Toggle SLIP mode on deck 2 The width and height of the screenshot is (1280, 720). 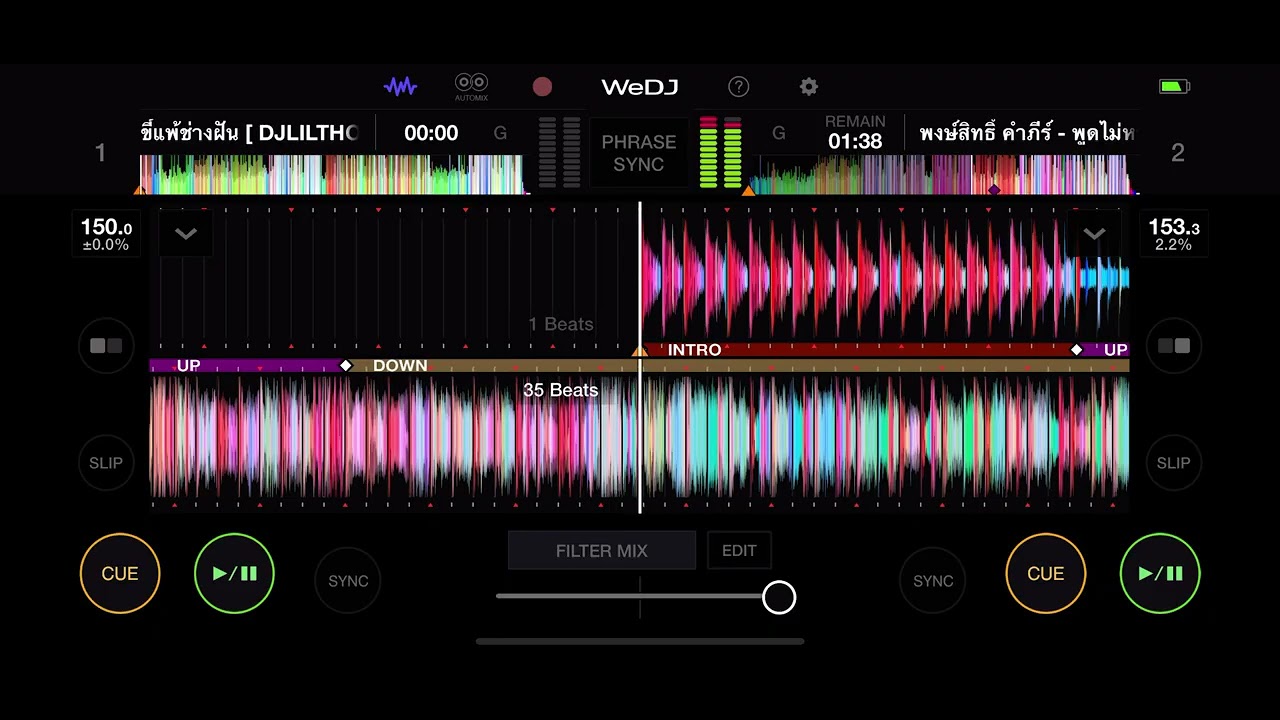click(x=1173, y=463)
